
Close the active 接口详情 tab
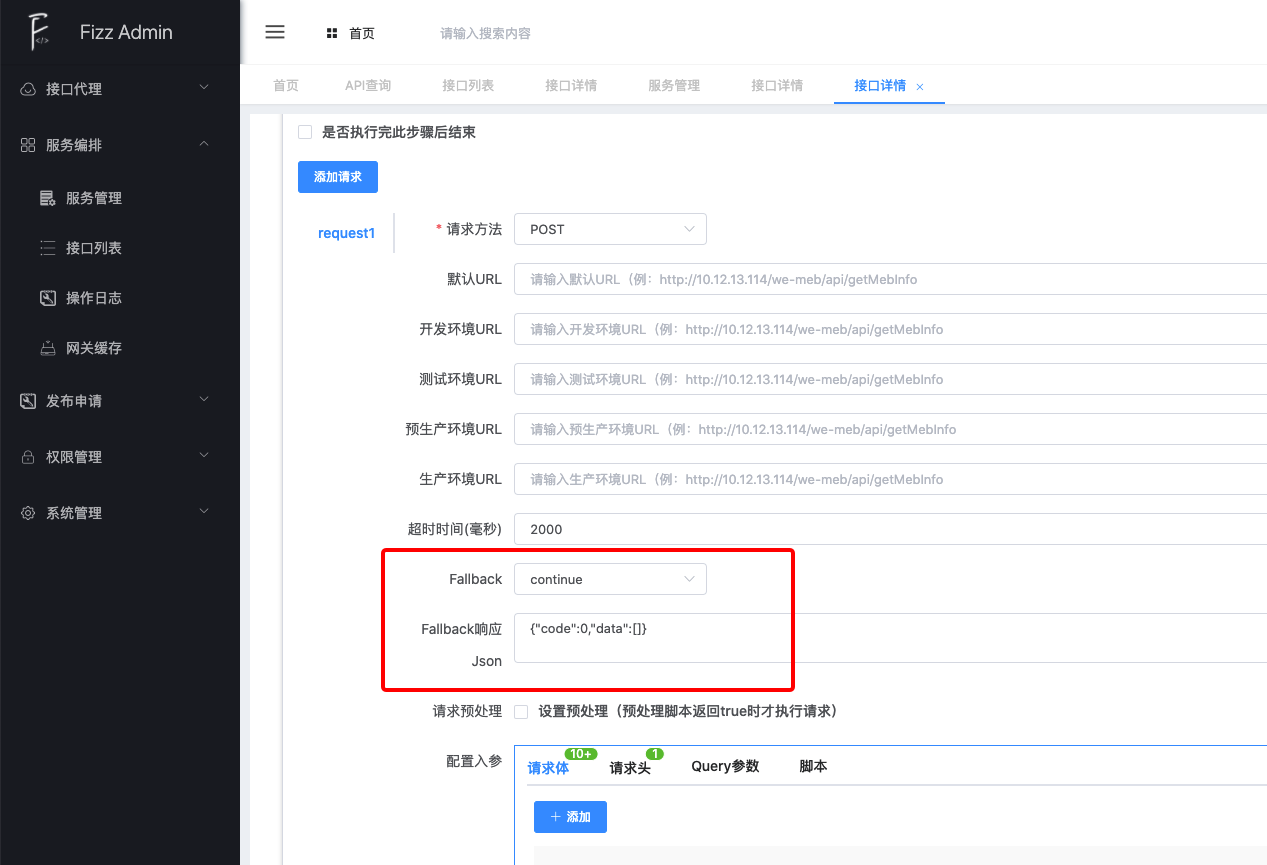[920, 87]
